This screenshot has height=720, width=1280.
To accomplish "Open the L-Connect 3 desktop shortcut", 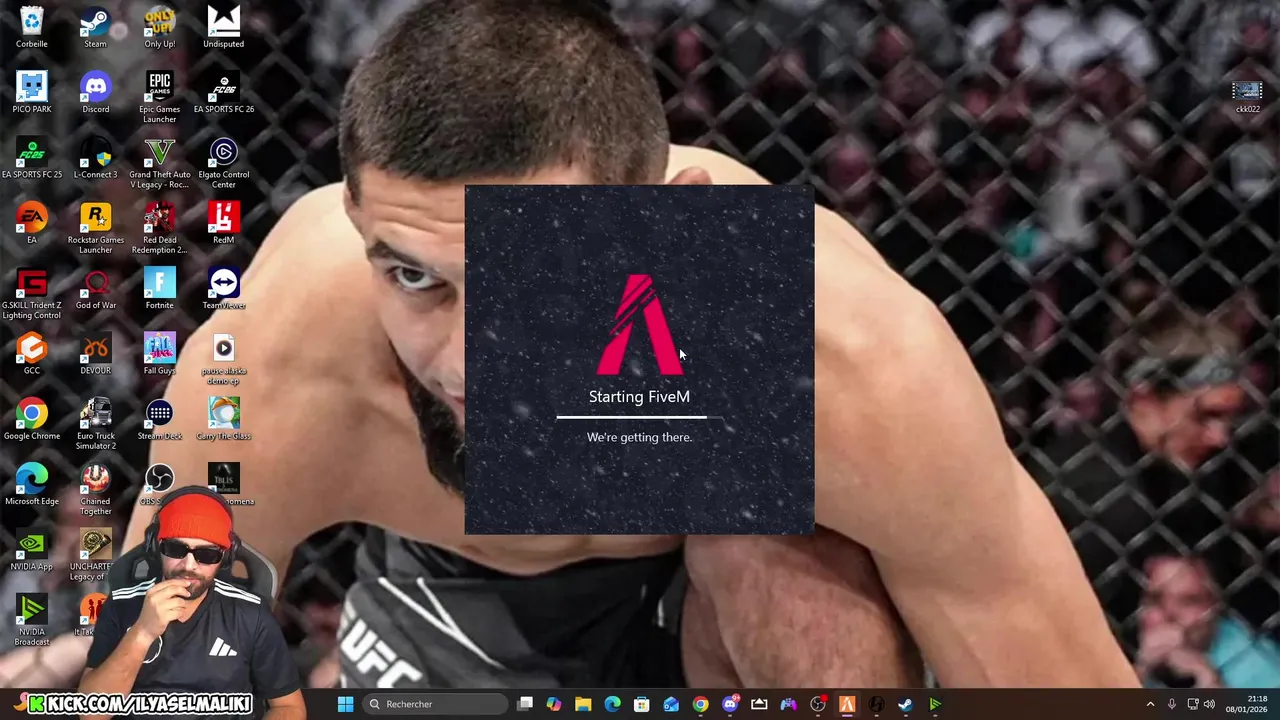I will pyautogui.click(x=96, y=157).
